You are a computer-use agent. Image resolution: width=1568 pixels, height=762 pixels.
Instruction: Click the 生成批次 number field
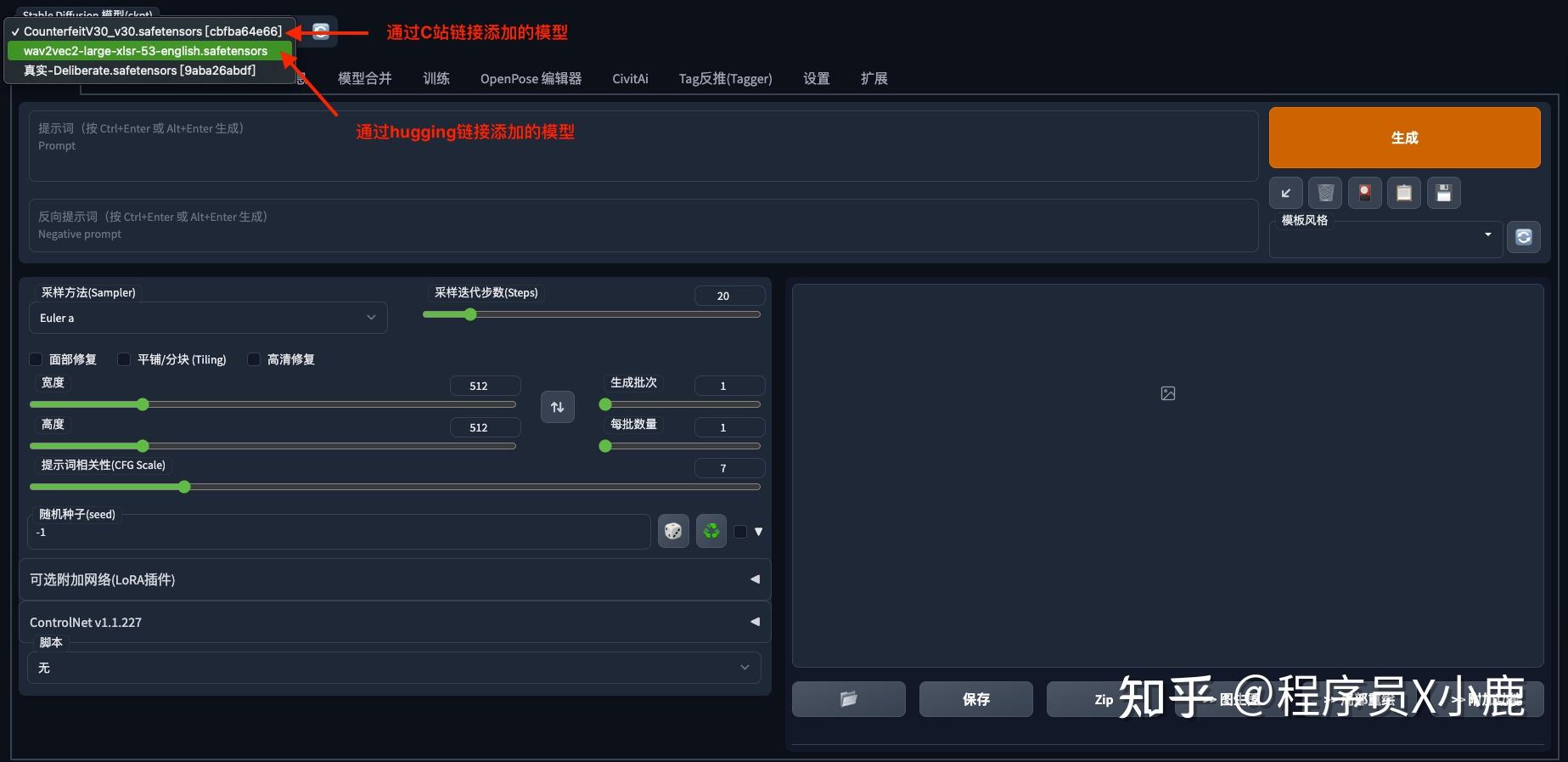point(729,386)
